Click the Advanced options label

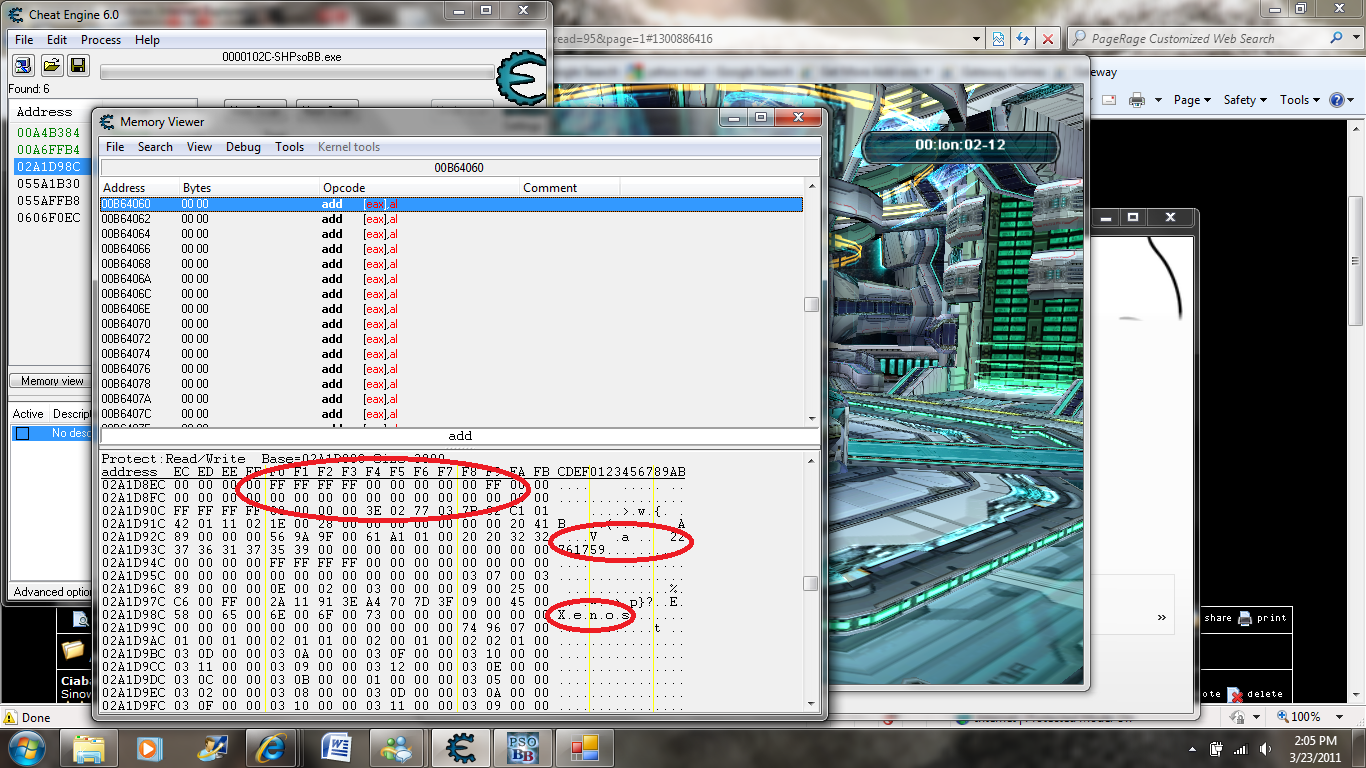pyautogui.click(x=52, y=592)
